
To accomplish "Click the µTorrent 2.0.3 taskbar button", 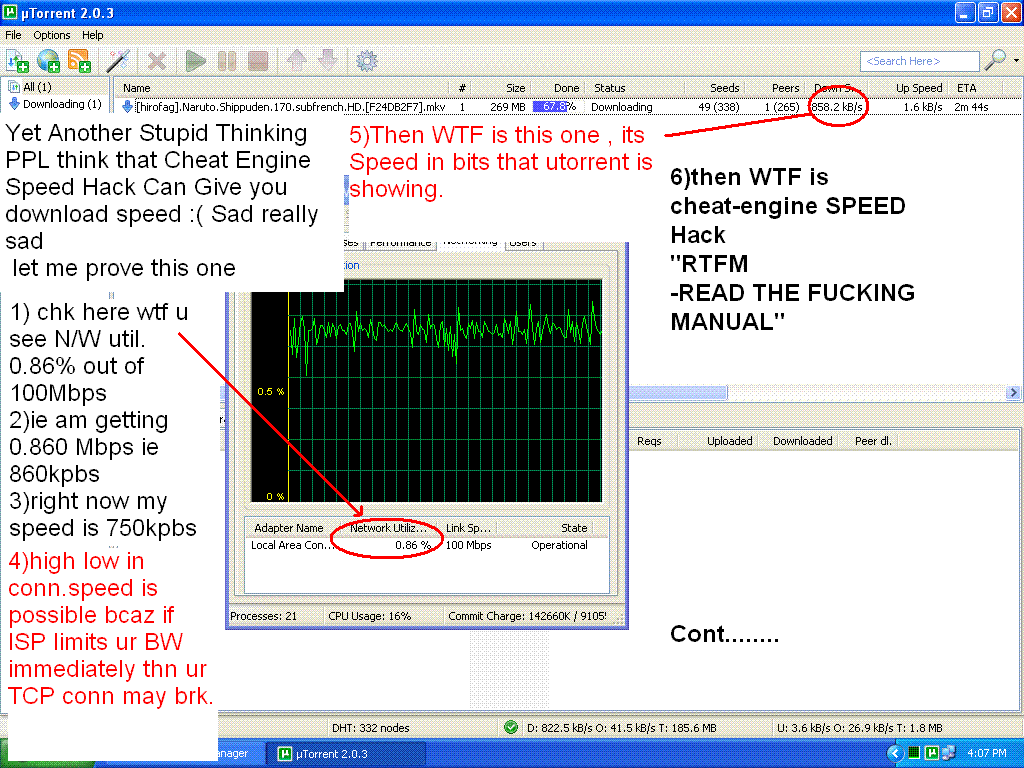I will 346,754.
